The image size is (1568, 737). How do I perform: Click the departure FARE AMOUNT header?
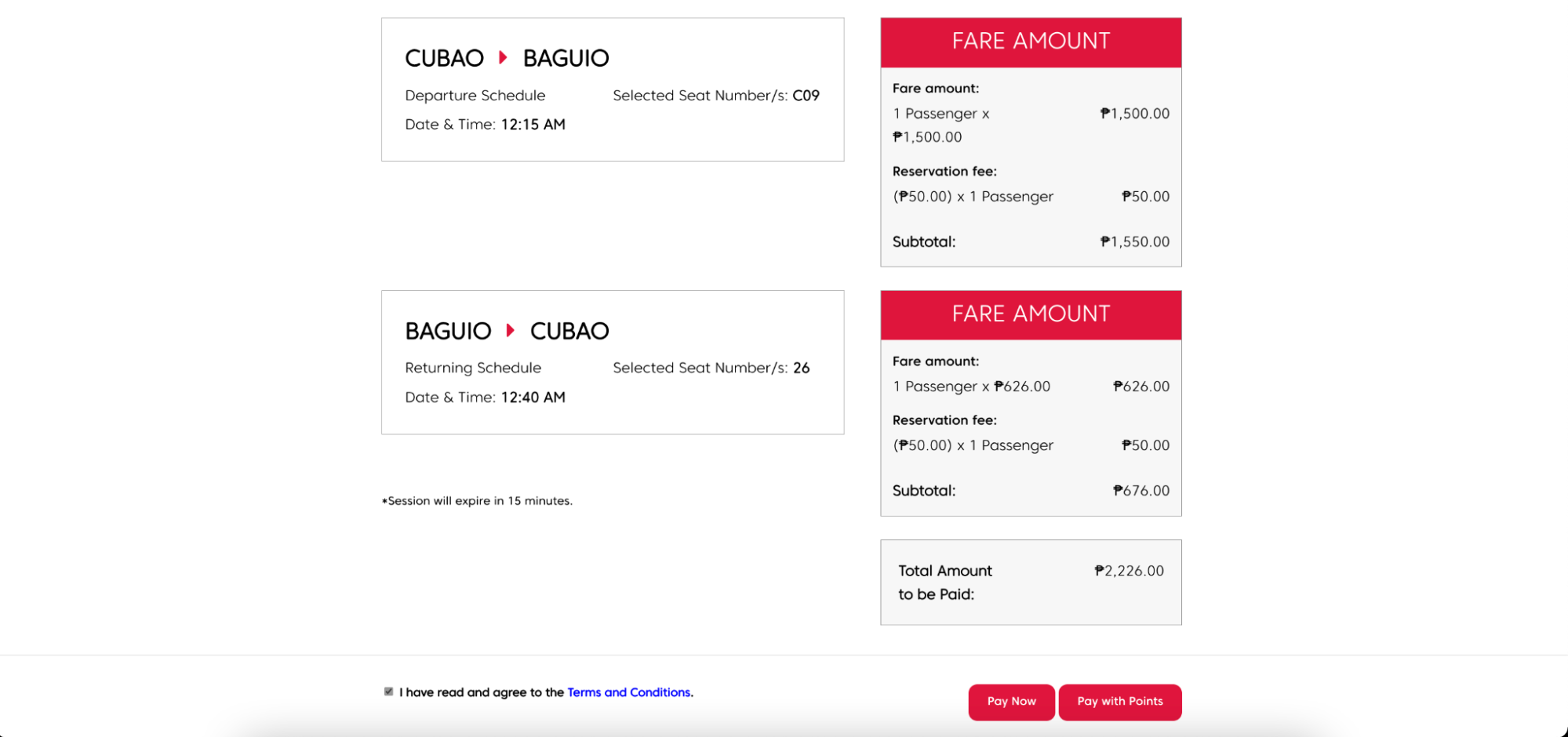tap(1030, 42)
